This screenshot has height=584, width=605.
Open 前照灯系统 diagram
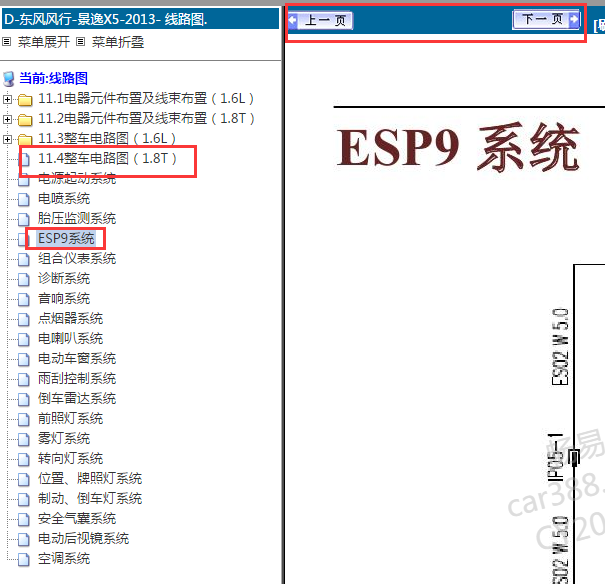click(x=70, y=419)
